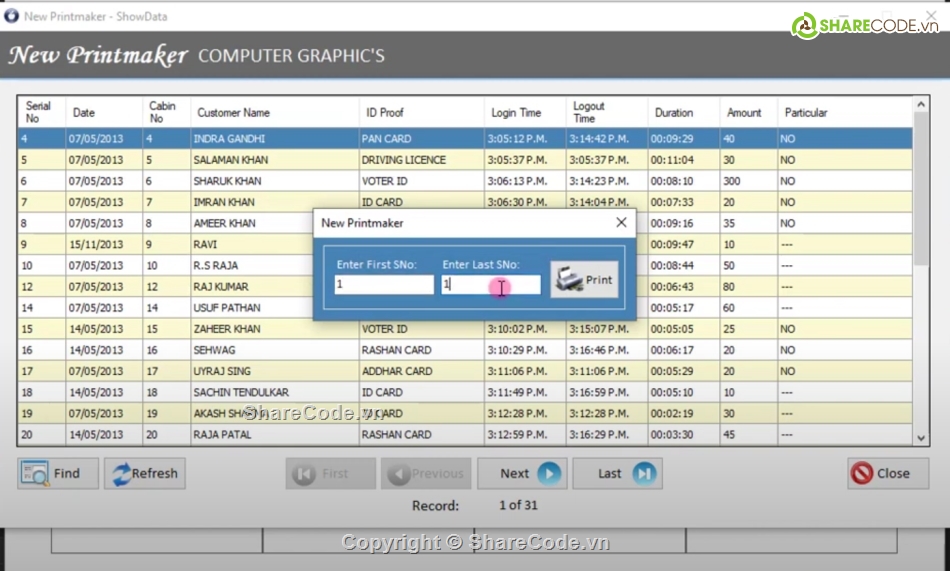Click the Find magnifier icon

(x=35, y=473)
